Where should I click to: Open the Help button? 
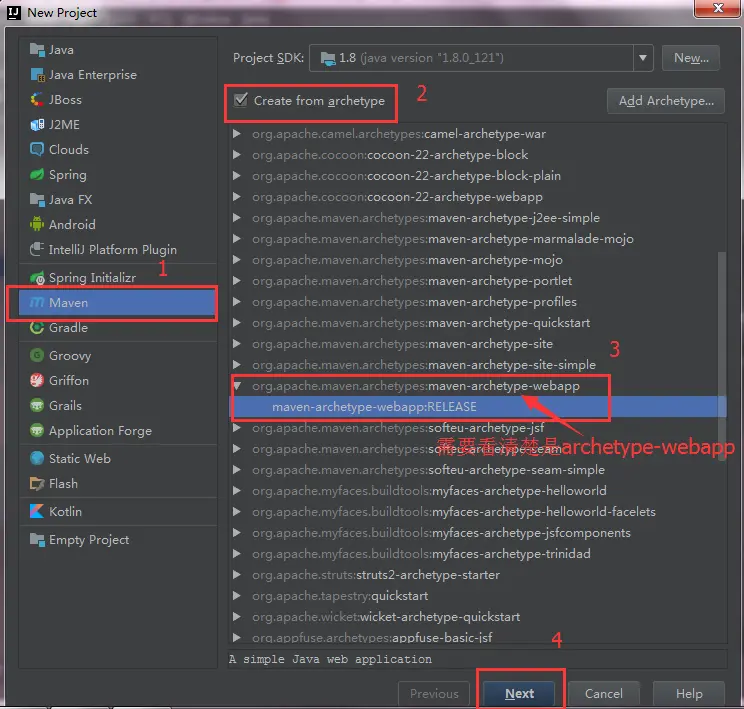pos(688,693)
